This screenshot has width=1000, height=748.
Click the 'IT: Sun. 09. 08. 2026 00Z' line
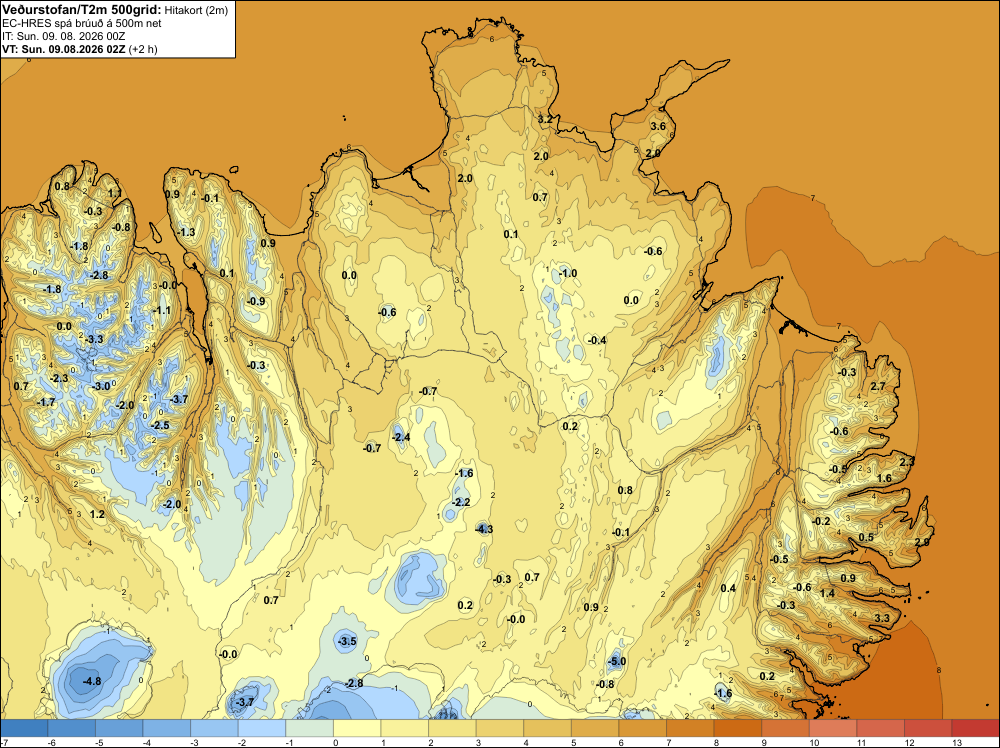64,36
